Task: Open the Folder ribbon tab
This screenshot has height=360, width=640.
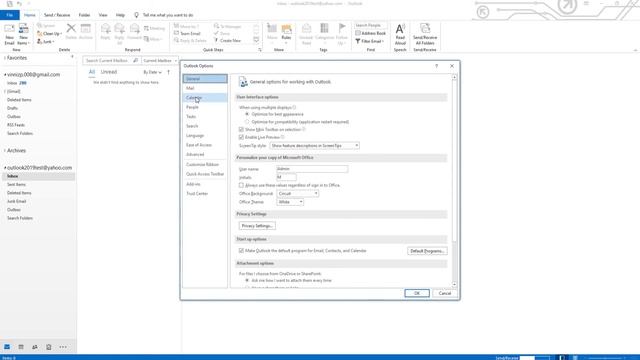Action: coord(84,15)
